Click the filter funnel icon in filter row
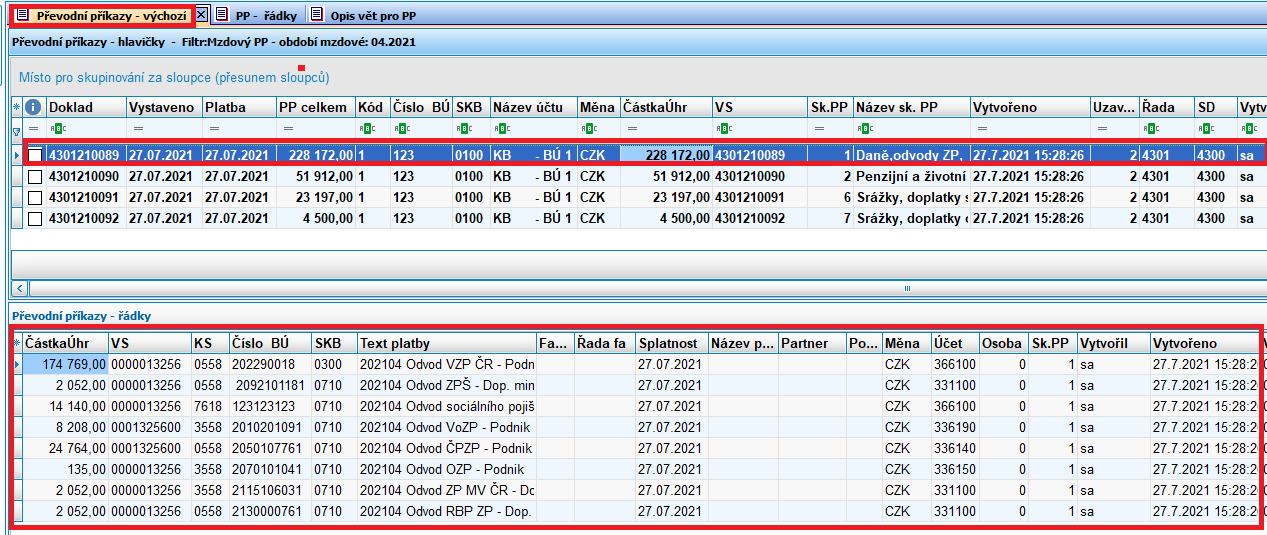Viewport: 1267px width, 535px height. [16, 130]
